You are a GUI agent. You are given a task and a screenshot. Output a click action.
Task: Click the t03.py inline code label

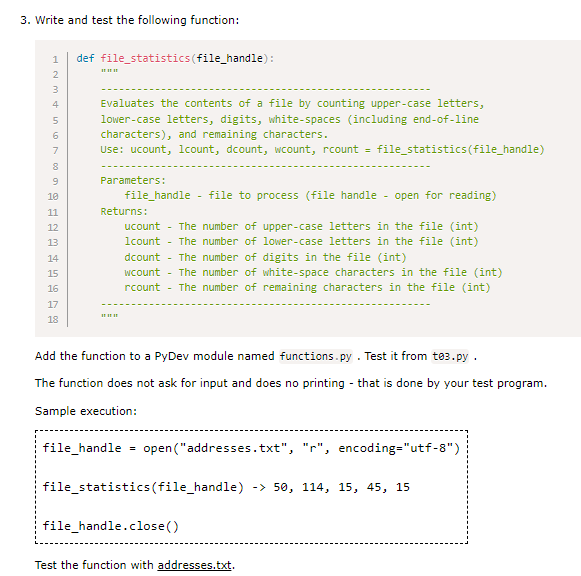[x=450, y=356]
